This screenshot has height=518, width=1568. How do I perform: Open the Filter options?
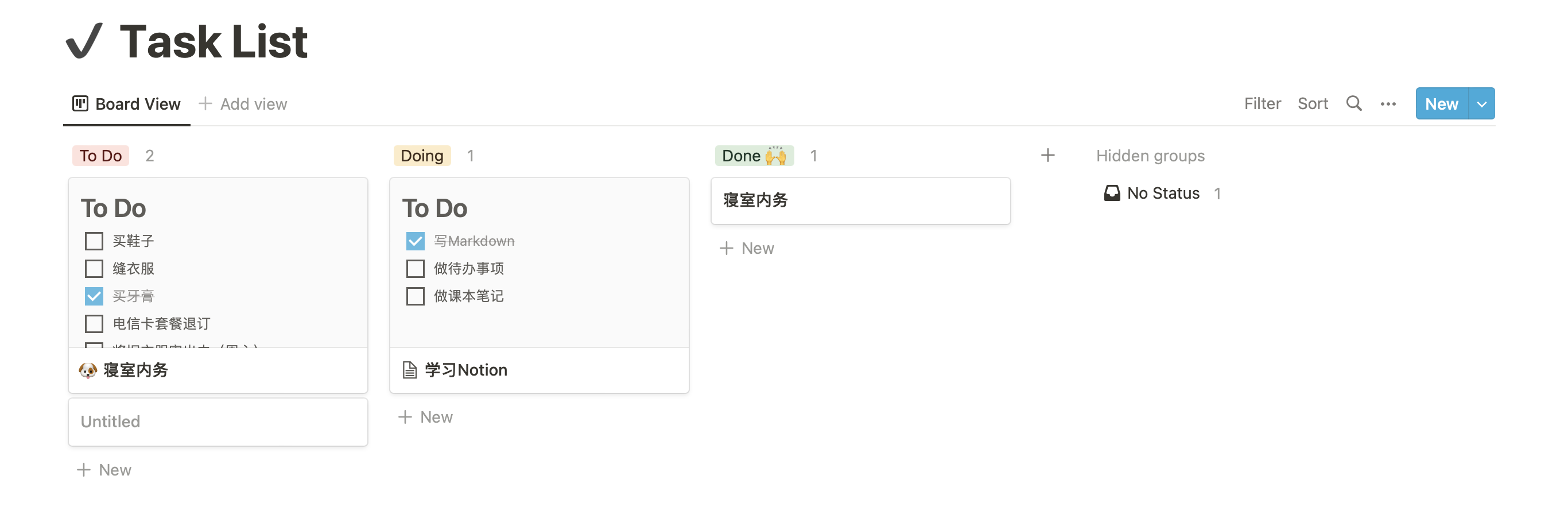click(1262, 103)
